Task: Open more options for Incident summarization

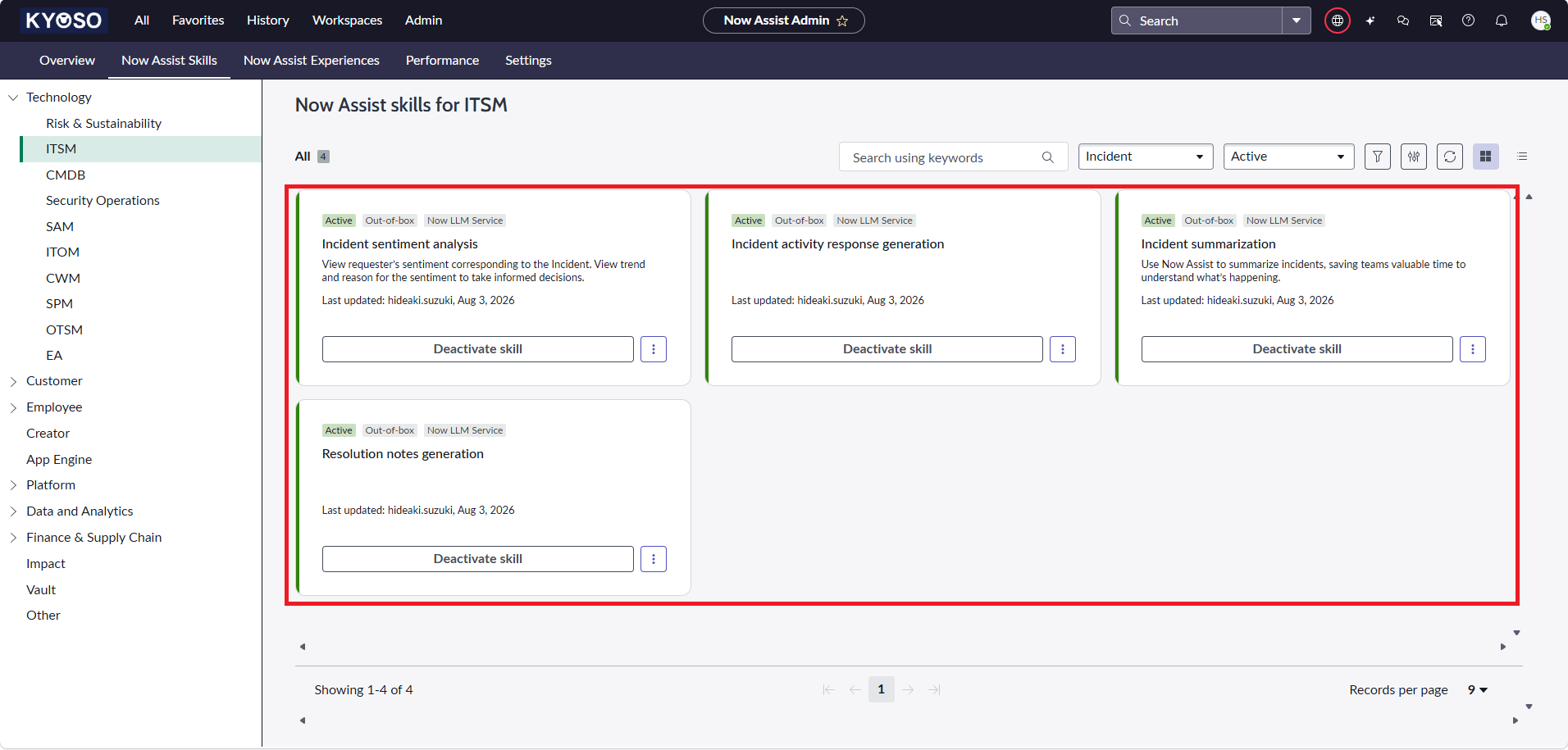Action: [x=1473, y=349]
